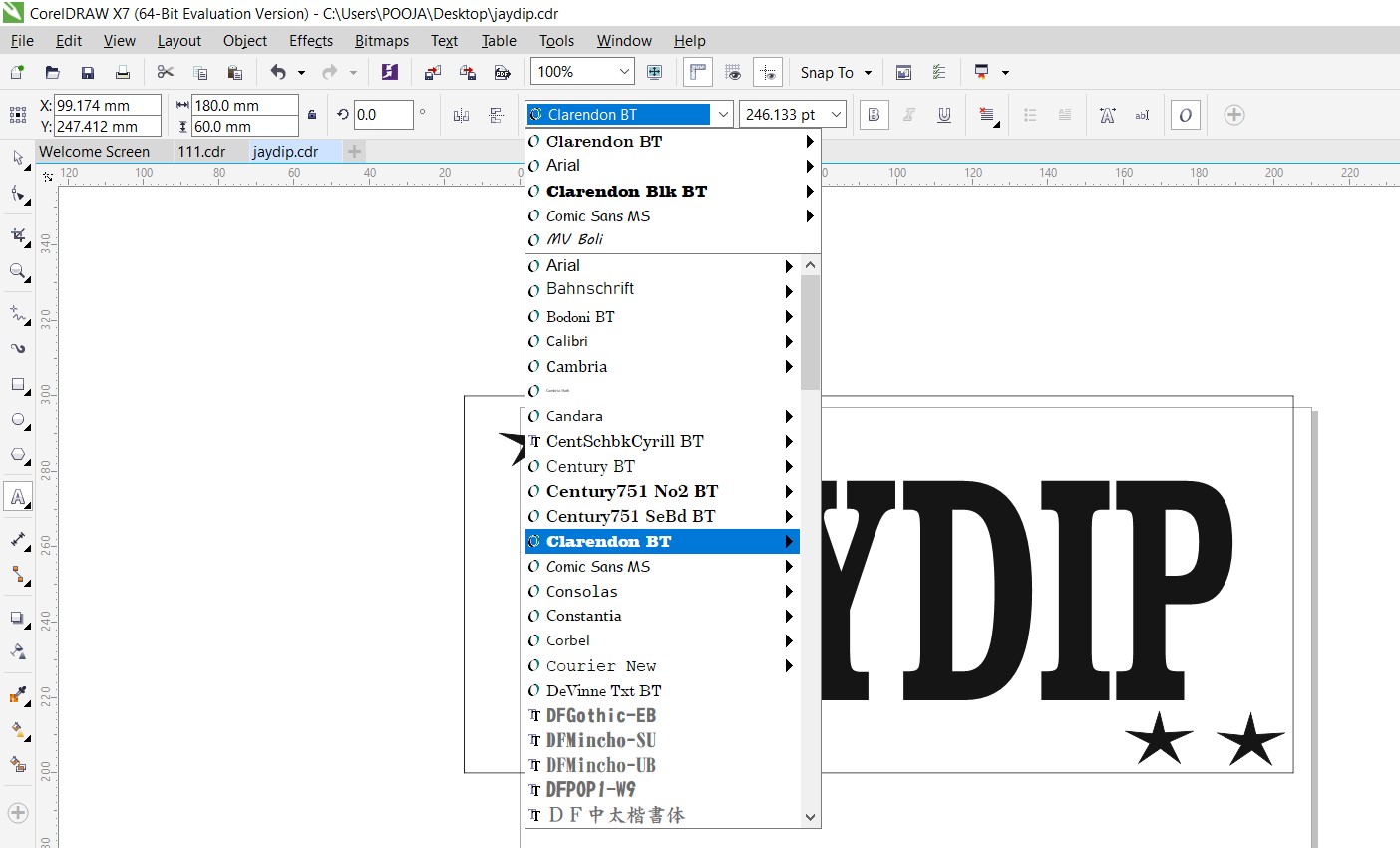Save the document with the floppy icon
The height and width of the screenshot is (848, 1400).
88,72
